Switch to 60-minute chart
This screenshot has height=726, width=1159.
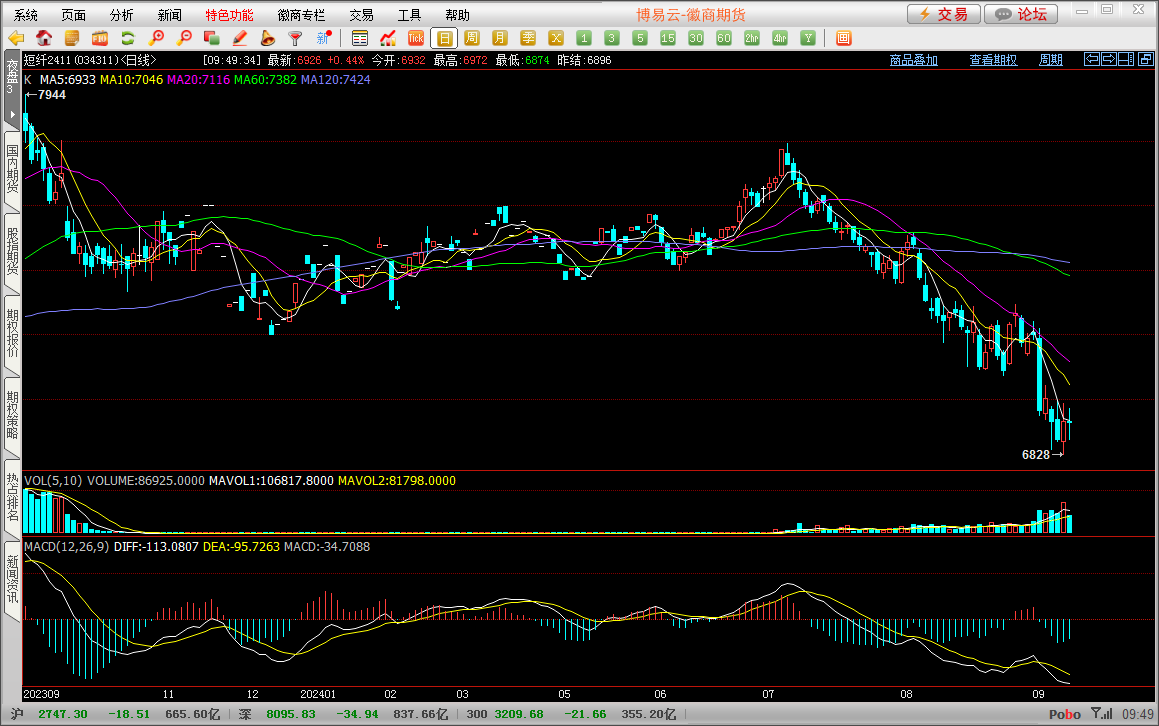point(724,38)
